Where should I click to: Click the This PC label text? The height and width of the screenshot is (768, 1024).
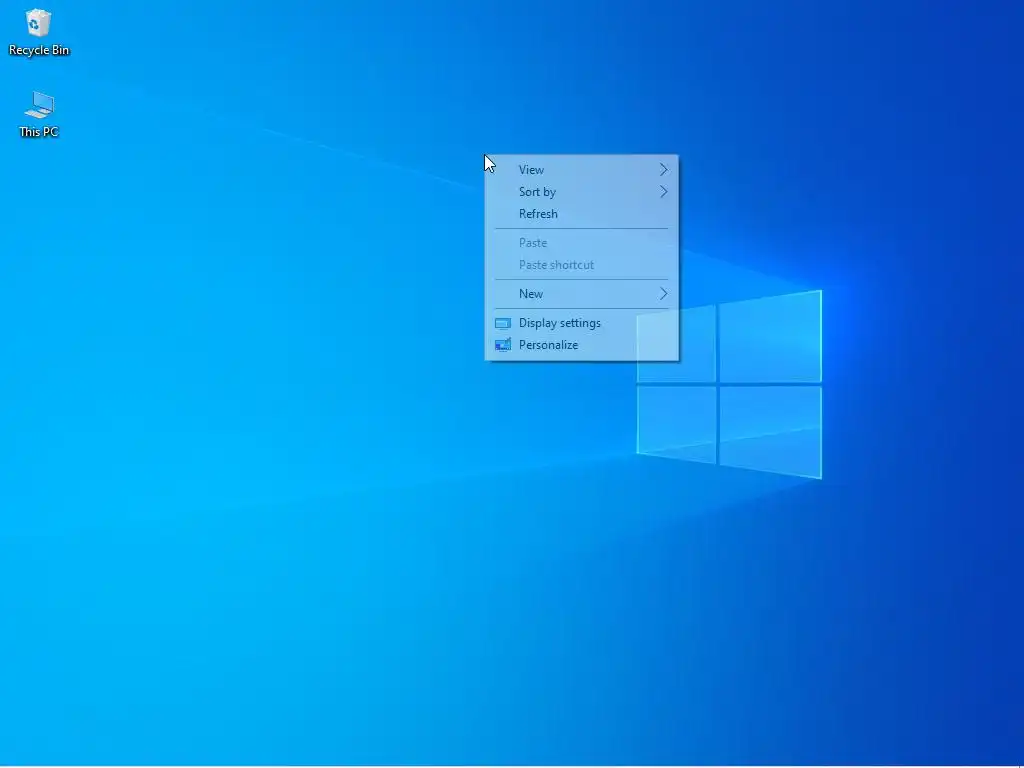point(39,132)
